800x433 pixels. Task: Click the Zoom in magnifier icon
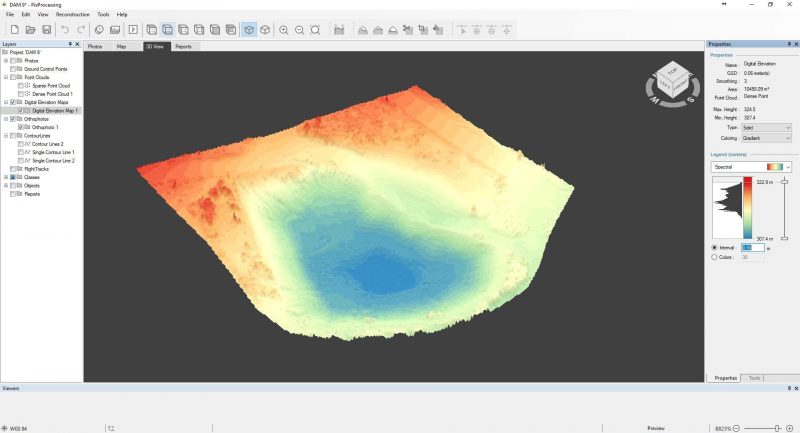[284, 30]
